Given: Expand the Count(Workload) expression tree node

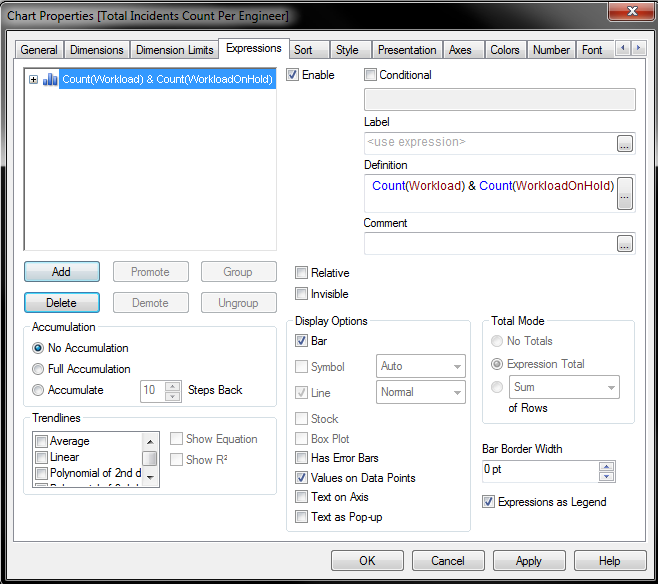Looking at the screenshot, I should coord(34,79).
